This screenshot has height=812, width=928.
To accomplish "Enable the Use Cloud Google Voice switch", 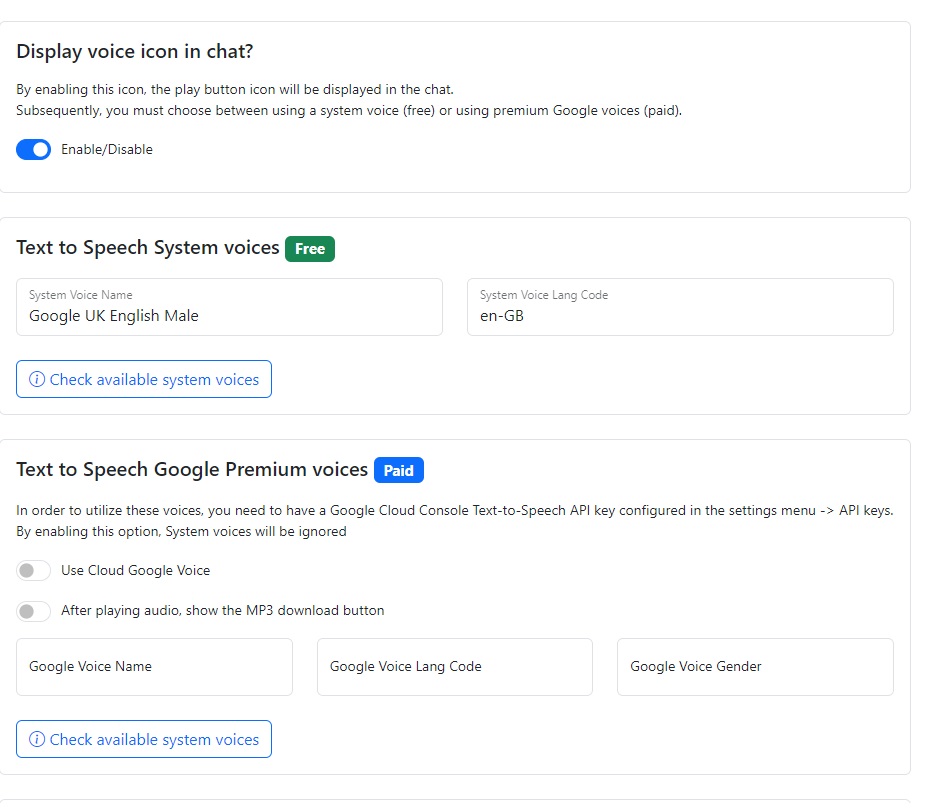I will tap(33, 571).
